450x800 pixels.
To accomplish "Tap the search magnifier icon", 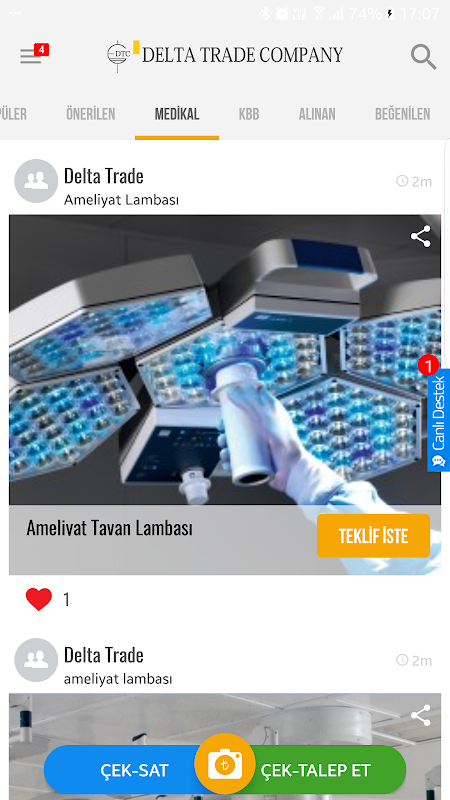I will click(x=423, y=56).
